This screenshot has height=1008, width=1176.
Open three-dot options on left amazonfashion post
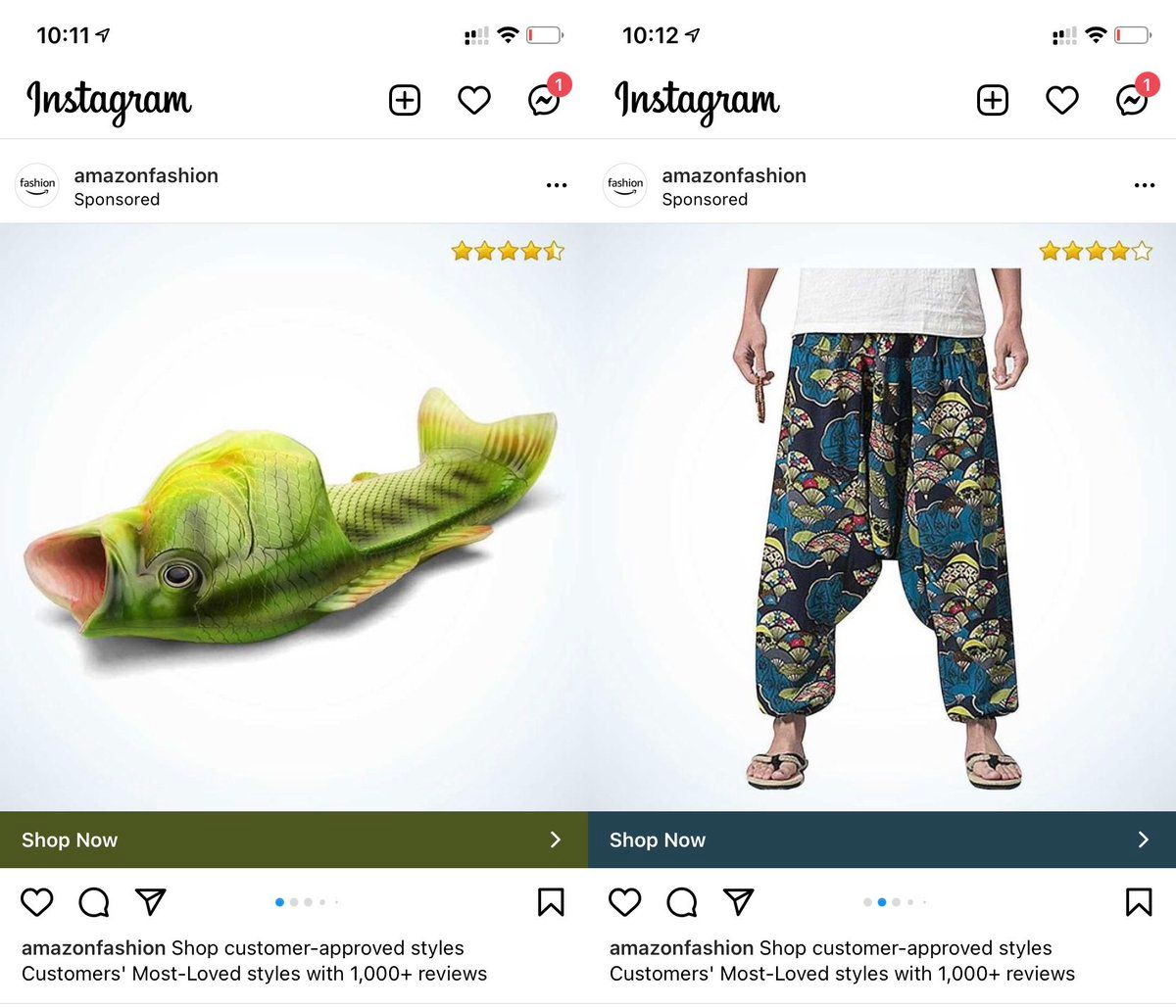coord(557,185)
